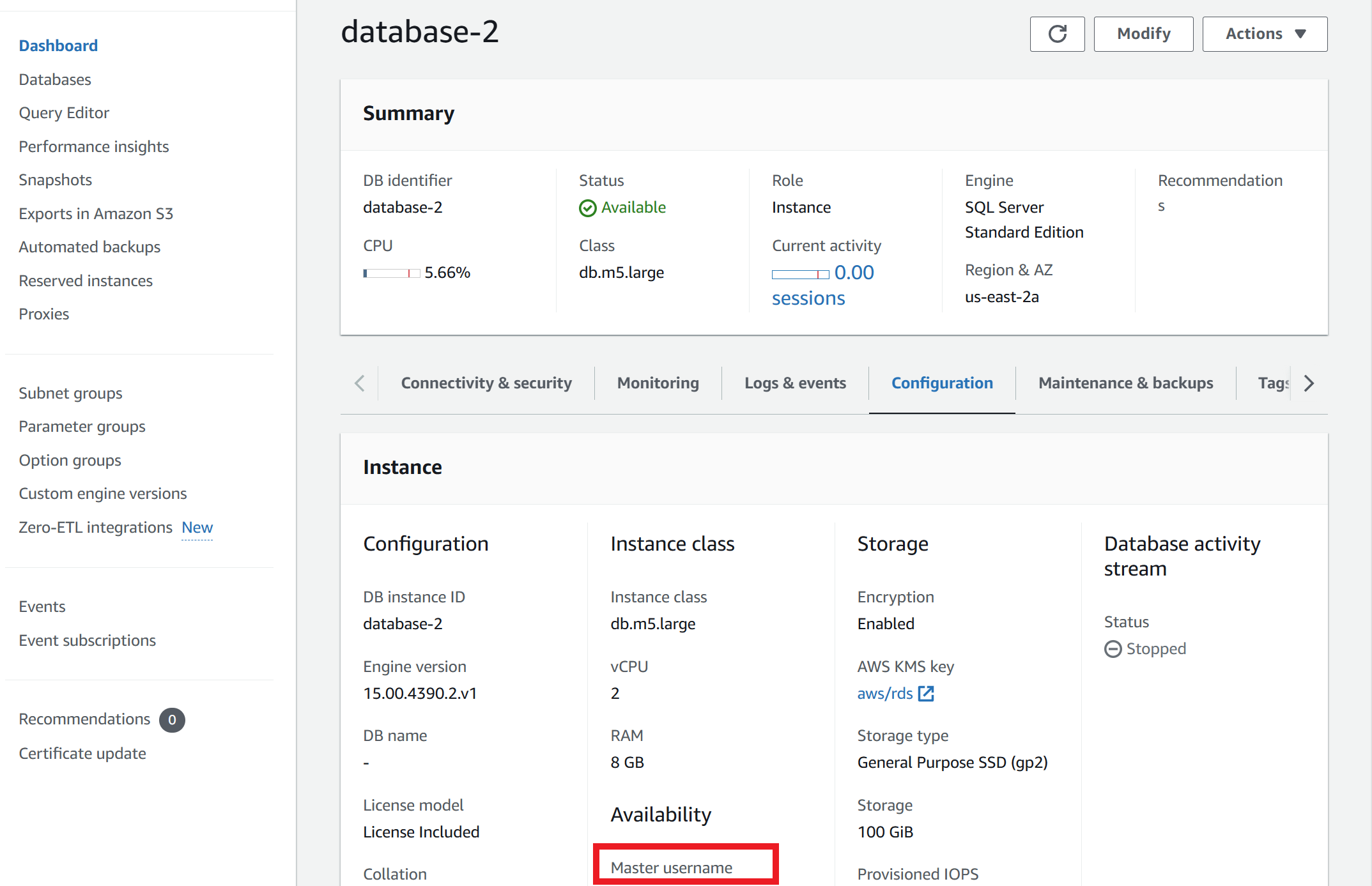The height and width of the screenshot is (886, 1372).
Task: Open Parameter groups in sidebar
Action: point(82,427)
